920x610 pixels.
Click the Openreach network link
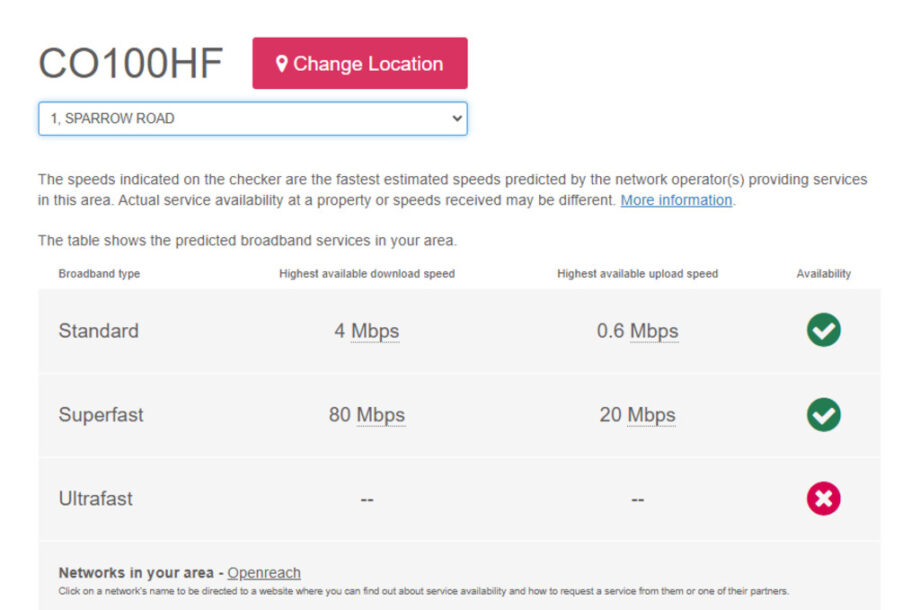(x=264, y=572)
